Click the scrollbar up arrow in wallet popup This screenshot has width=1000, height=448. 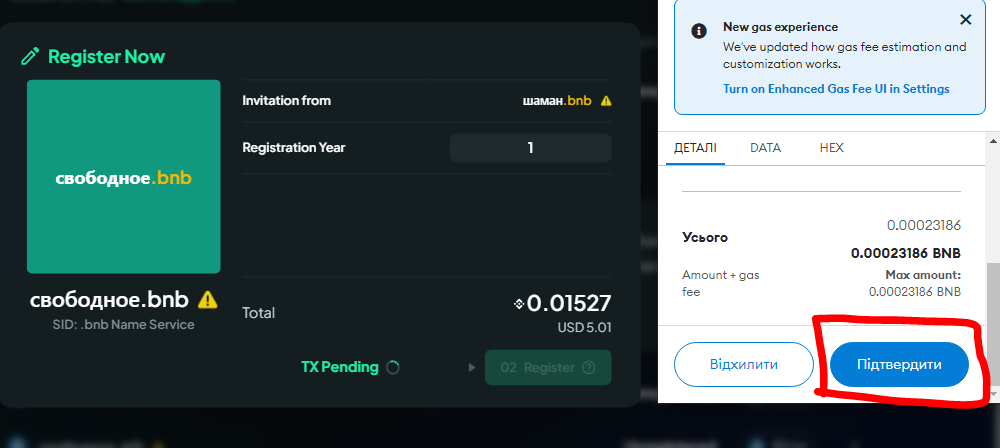point(993,140)
